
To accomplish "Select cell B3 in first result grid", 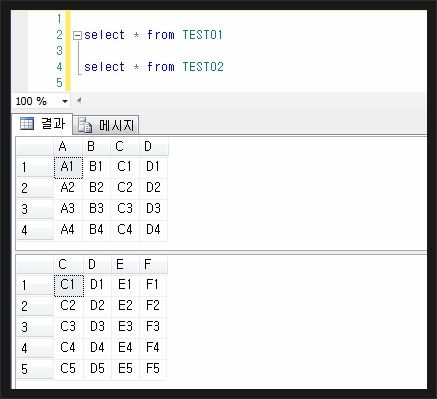I will pyautogui.click(x=96, y=209).
